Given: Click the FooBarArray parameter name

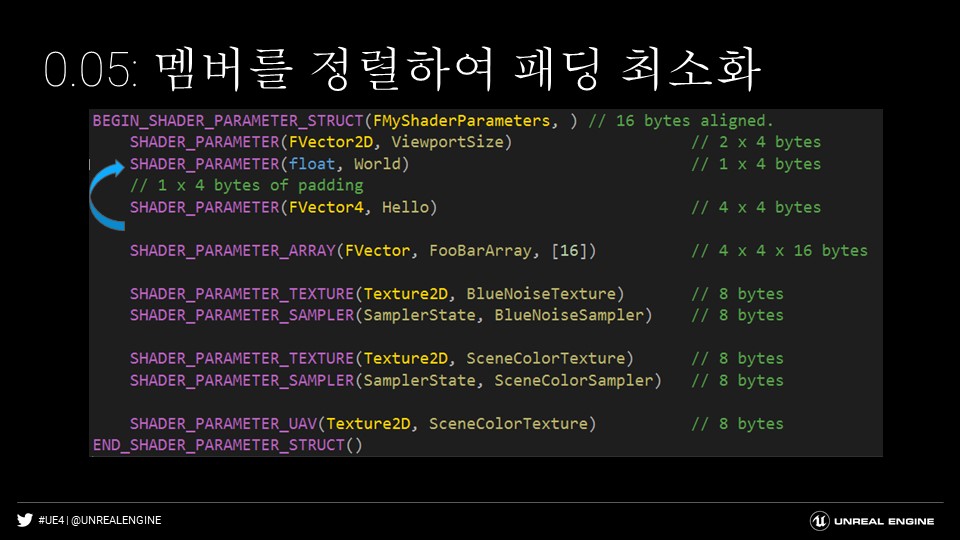Looking at the screenshot, I should click(480, 250).
